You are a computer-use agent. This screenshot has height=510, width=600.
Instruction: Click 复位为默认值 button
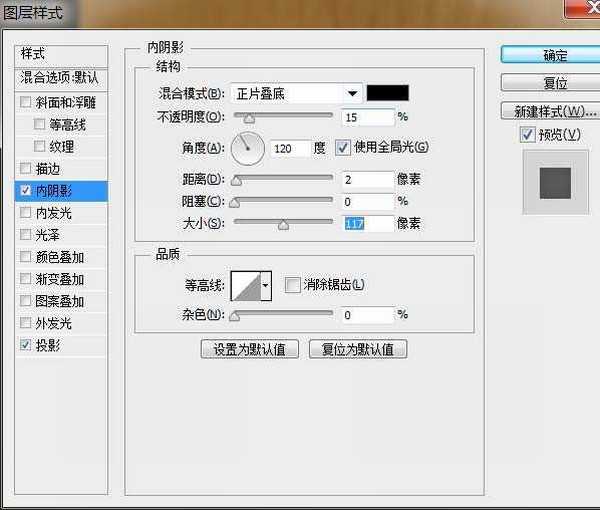click(x=358, y=350)
